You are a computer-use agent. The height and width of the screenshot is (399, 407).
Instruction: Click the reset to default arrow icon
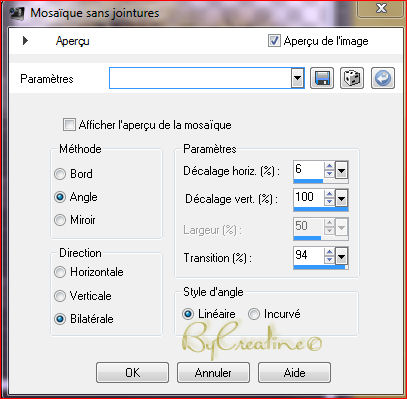point(383,79)
